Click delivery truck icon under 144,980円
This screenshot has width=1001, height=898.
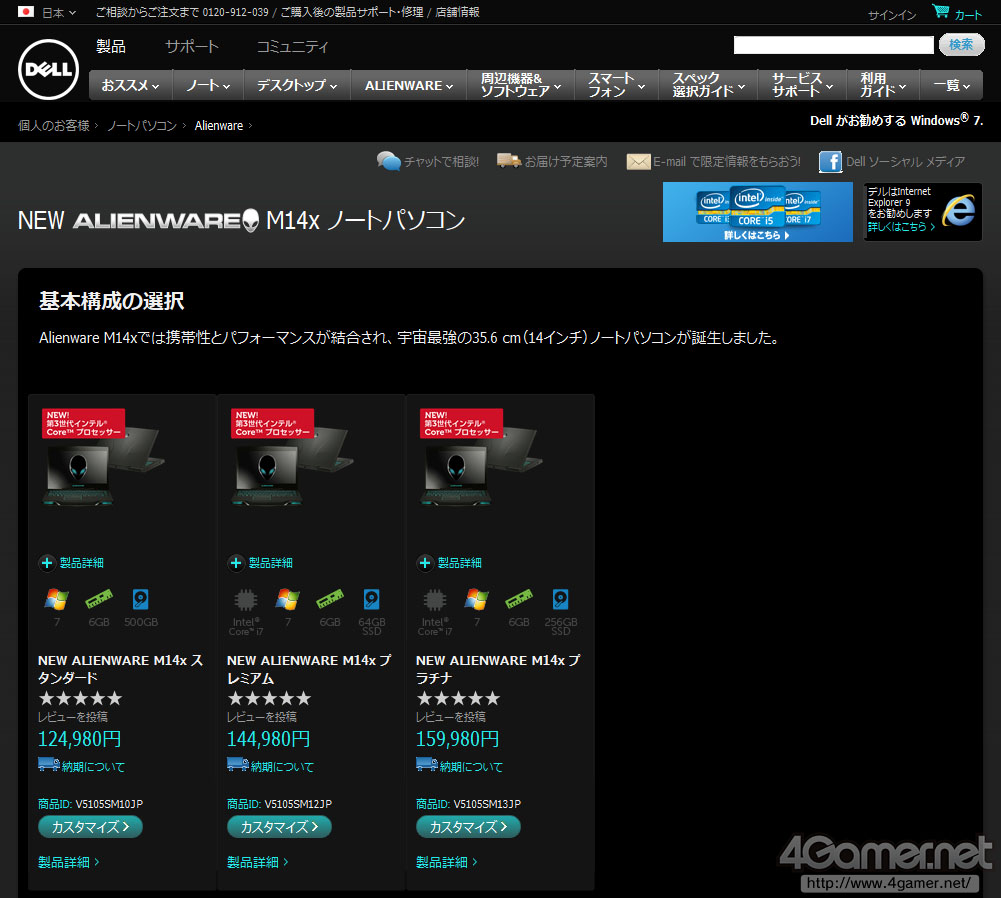(x=237, y=764)
